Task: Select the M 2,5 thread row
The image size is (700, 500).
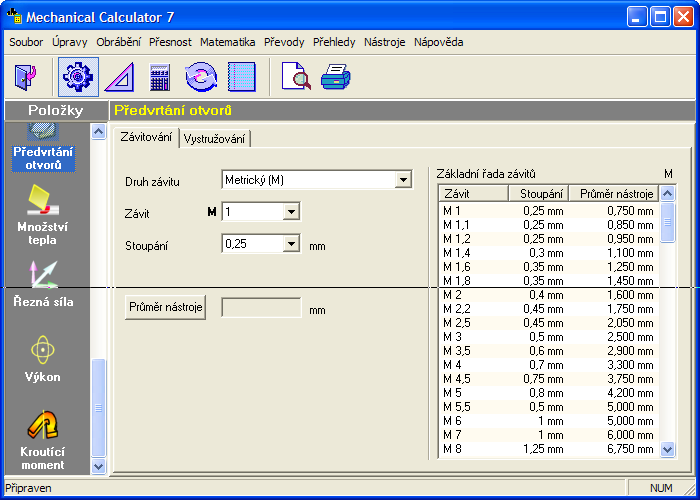Action: point(549,323)
